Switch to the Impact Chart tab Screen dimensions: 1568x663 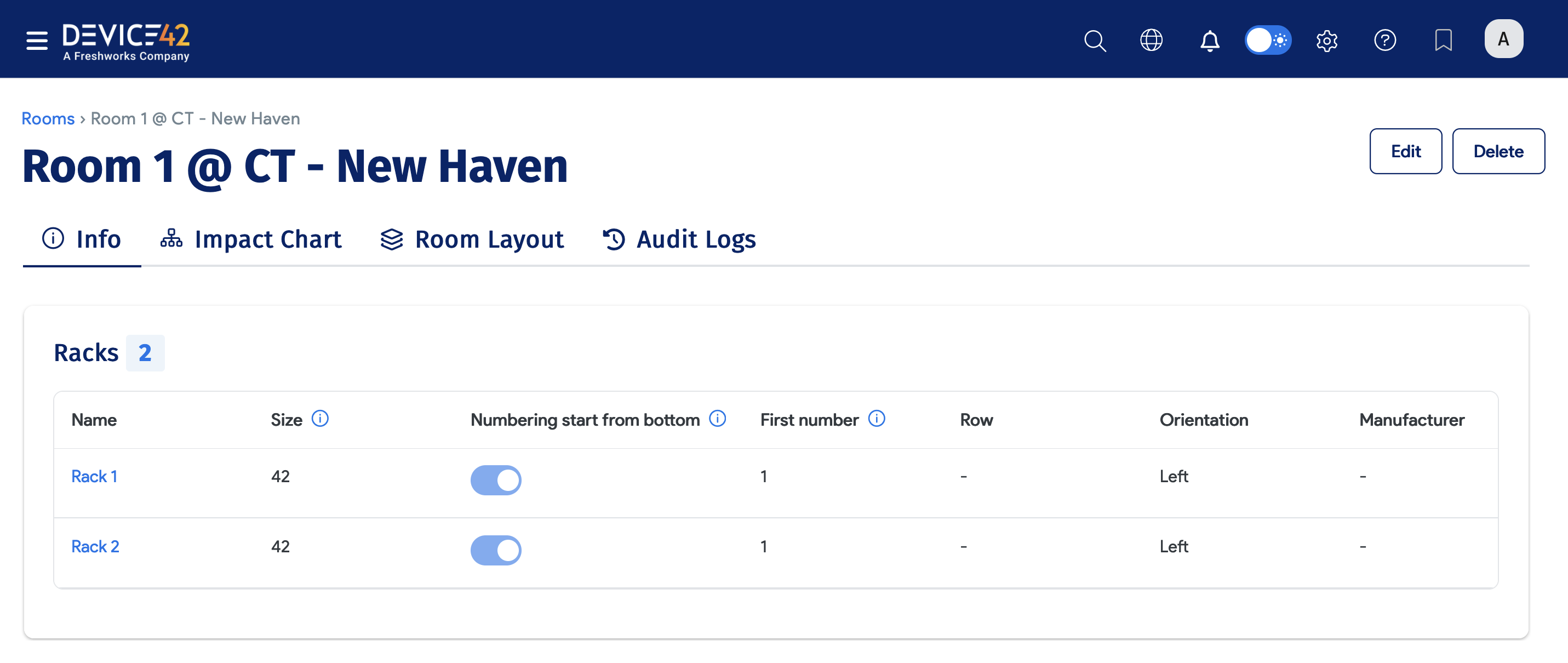tap(251, 239)
